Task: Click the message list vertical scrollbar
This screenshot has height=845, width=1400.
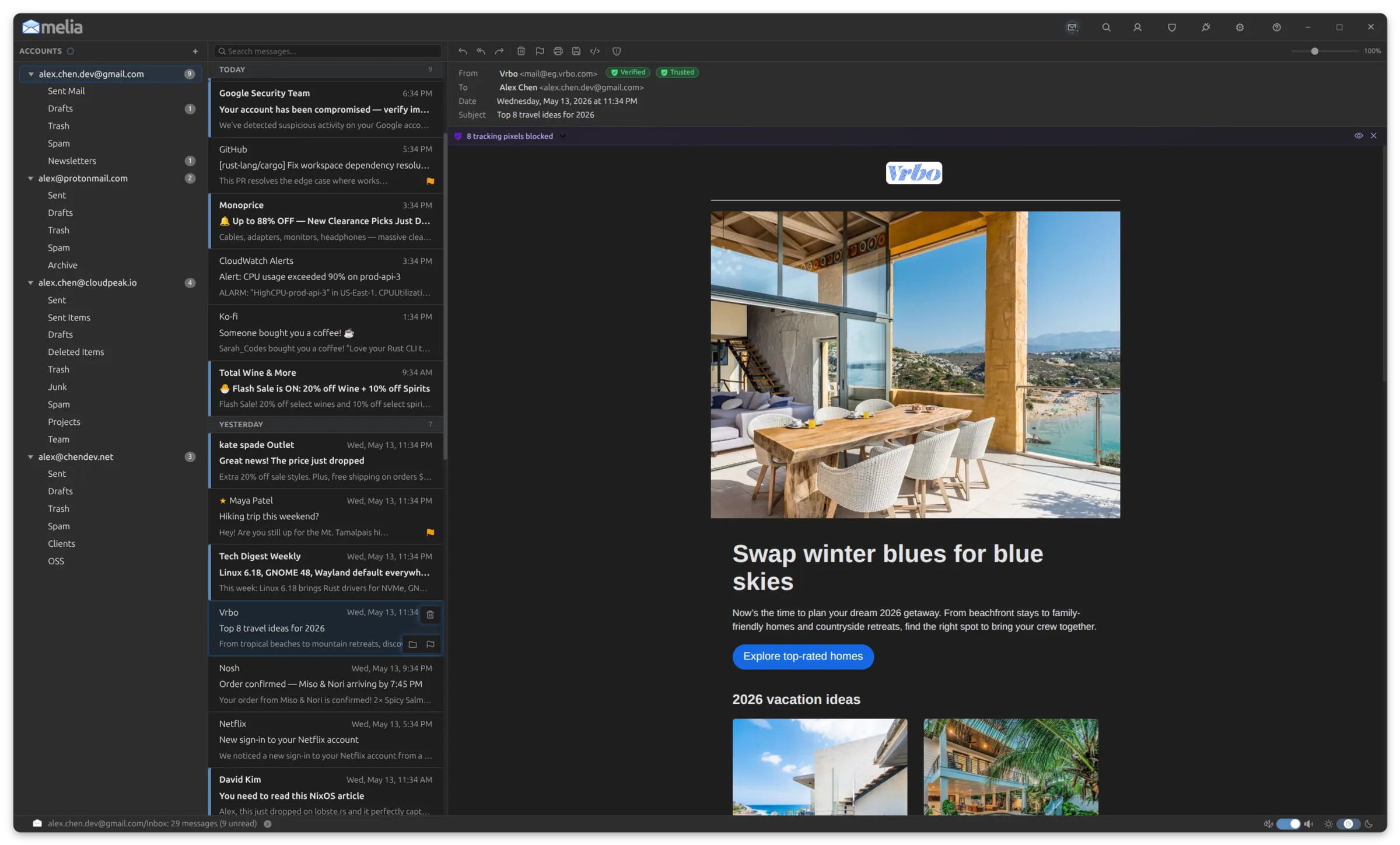Action: (445, 298)
